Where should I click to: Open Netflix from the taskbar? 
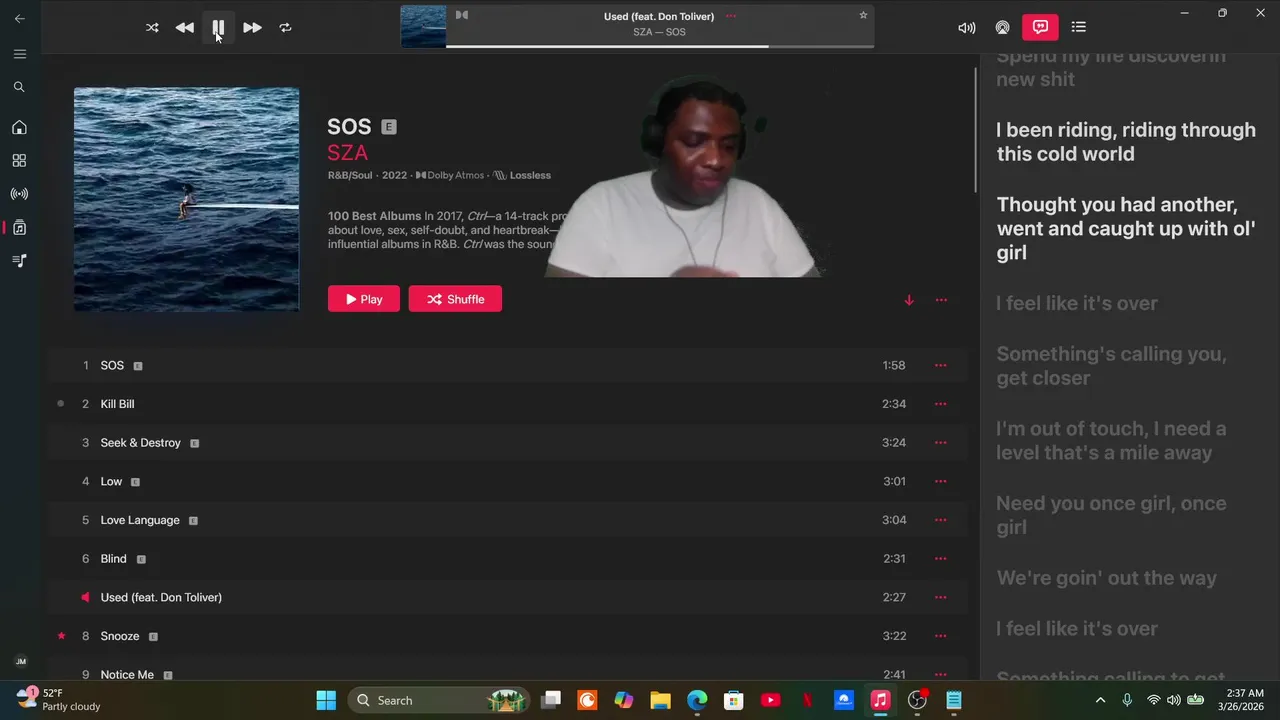pyautogui.click(x=807, y=700)
